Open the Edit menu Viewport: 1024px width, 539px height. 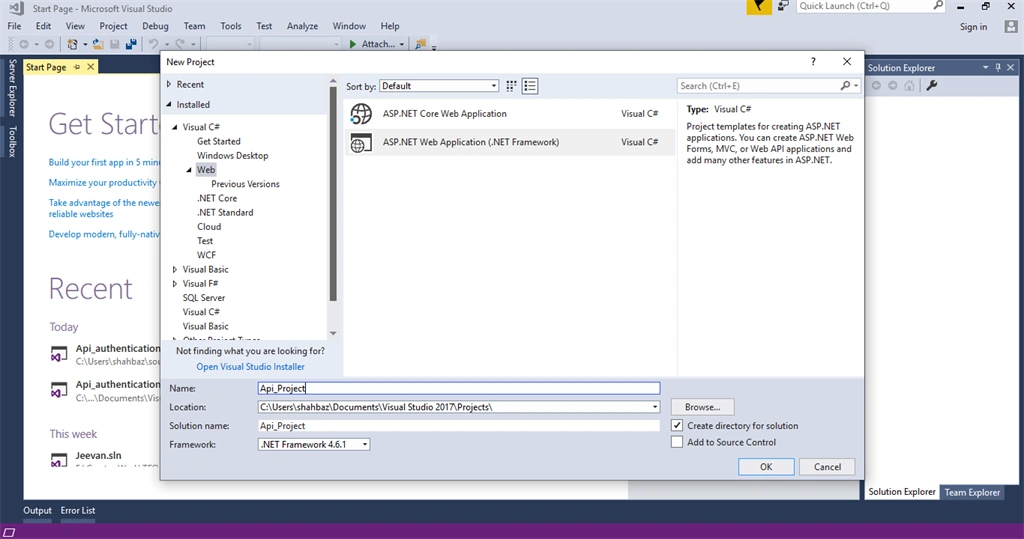click(43, 26)
